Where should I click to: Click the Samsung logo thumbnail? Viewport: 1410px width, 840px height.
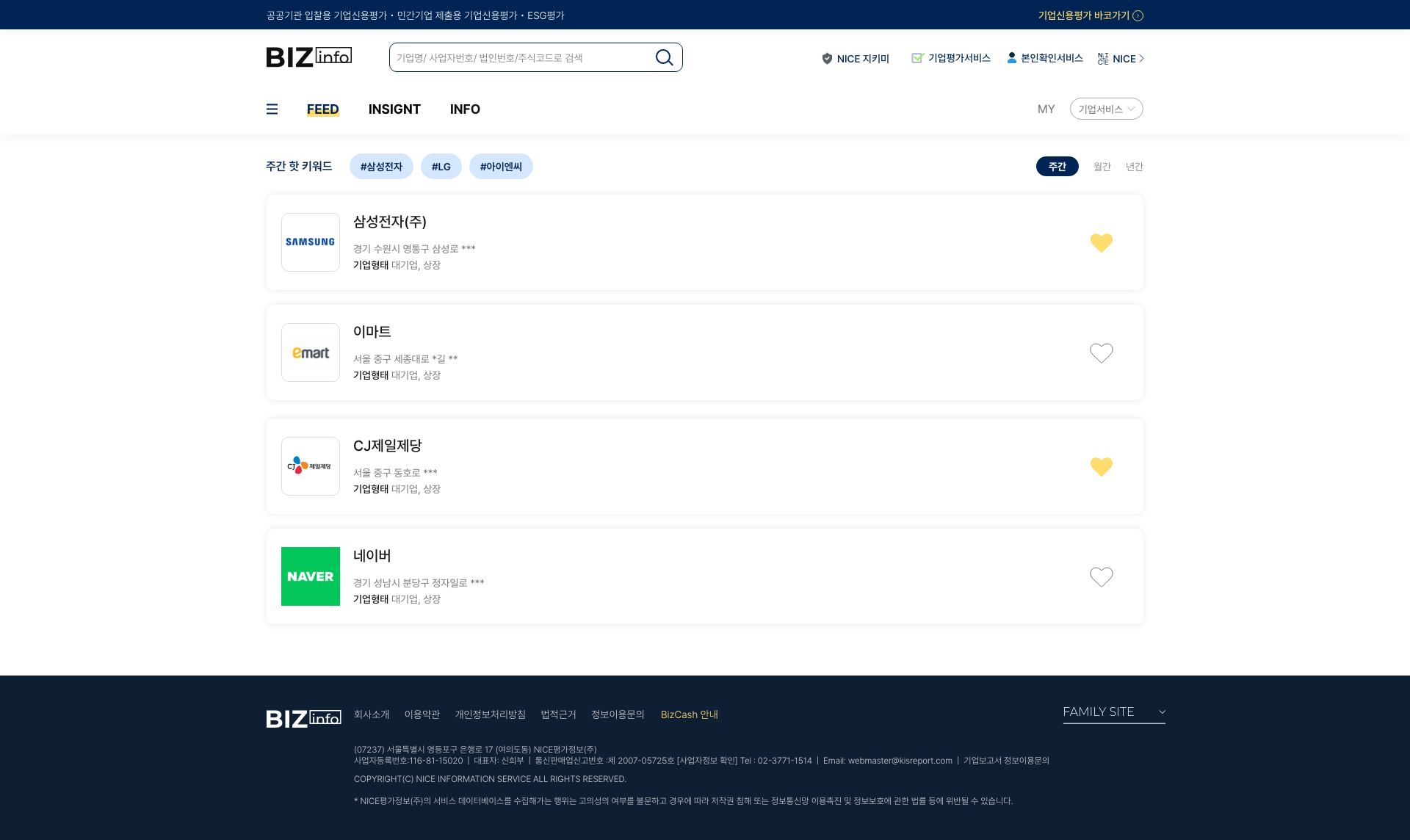[x=311, y=242]
